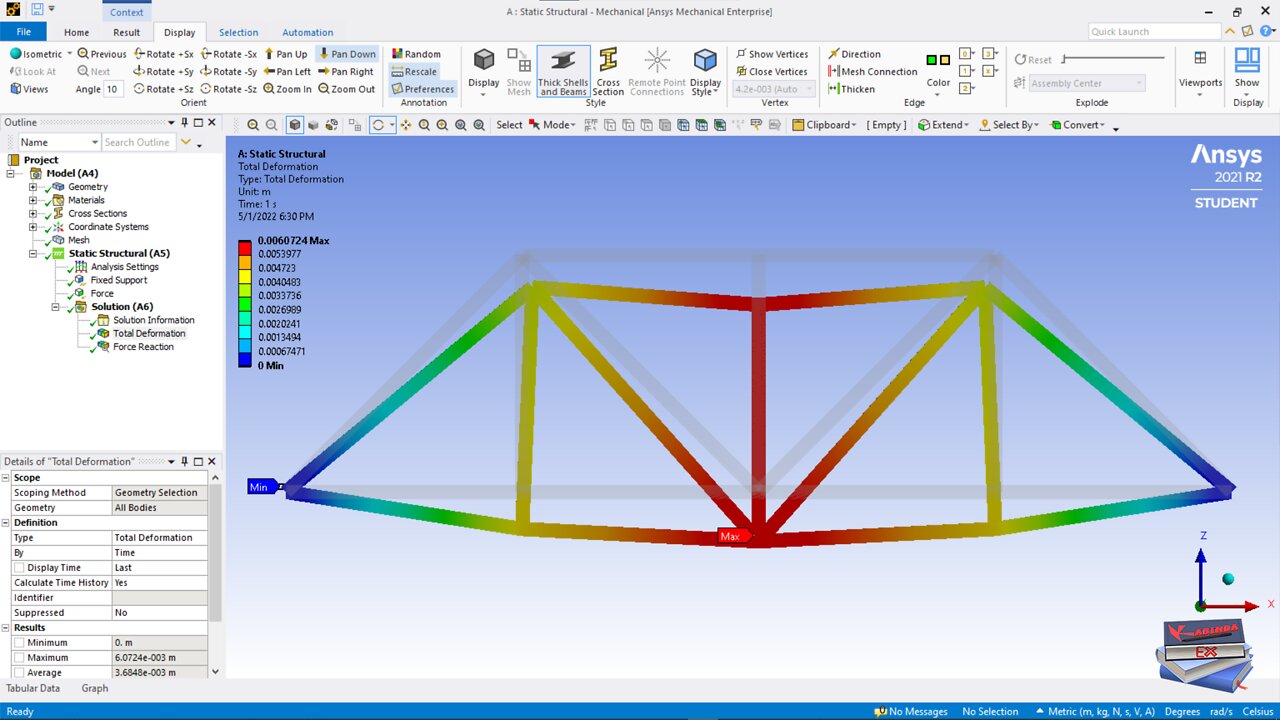Pin the Outline panel
This screenshot has height=720, width=1280.
[x=185, y=122]
